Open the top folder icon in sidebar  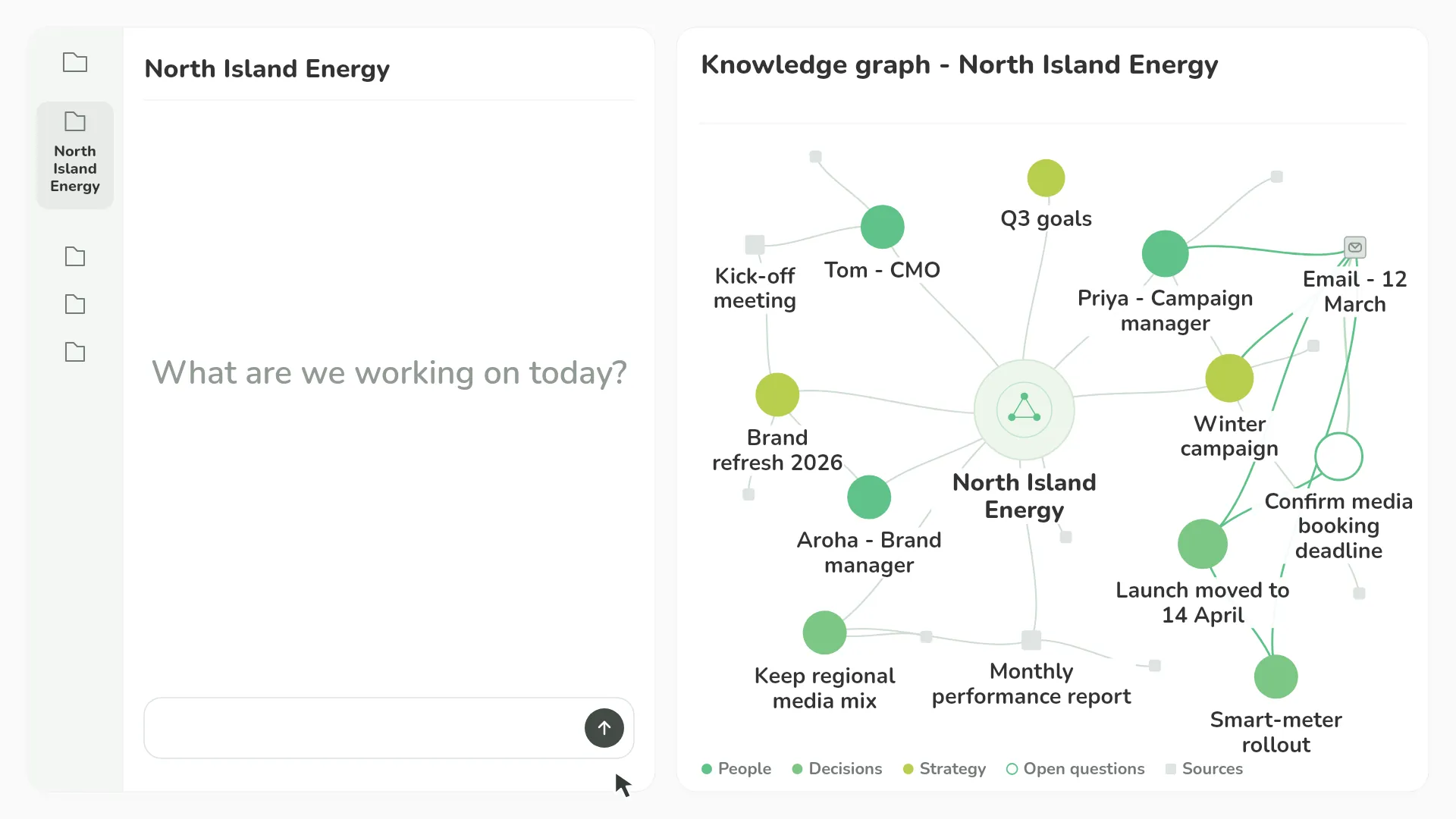click(x=75, y=62)
